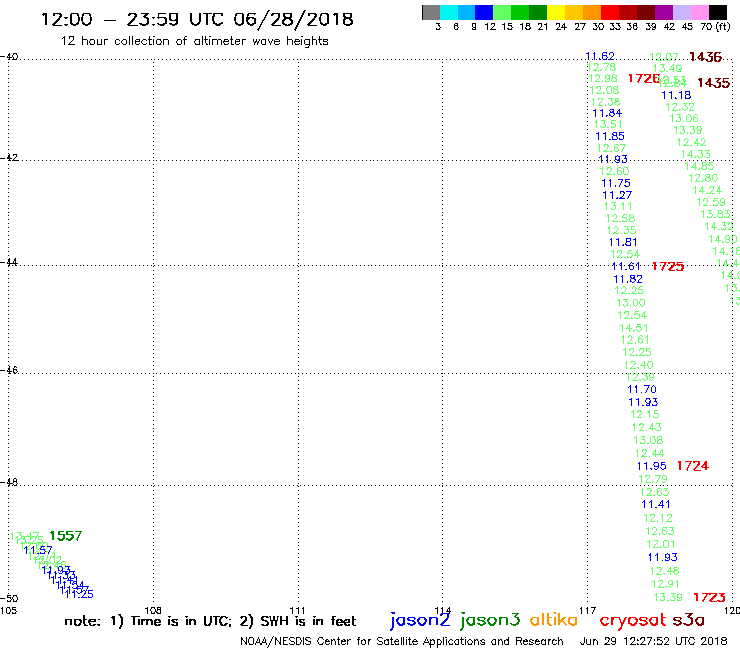This screenshot has width=740, height=650.
Task: Click the cryosat time stamp 1724
Action: 692,466
